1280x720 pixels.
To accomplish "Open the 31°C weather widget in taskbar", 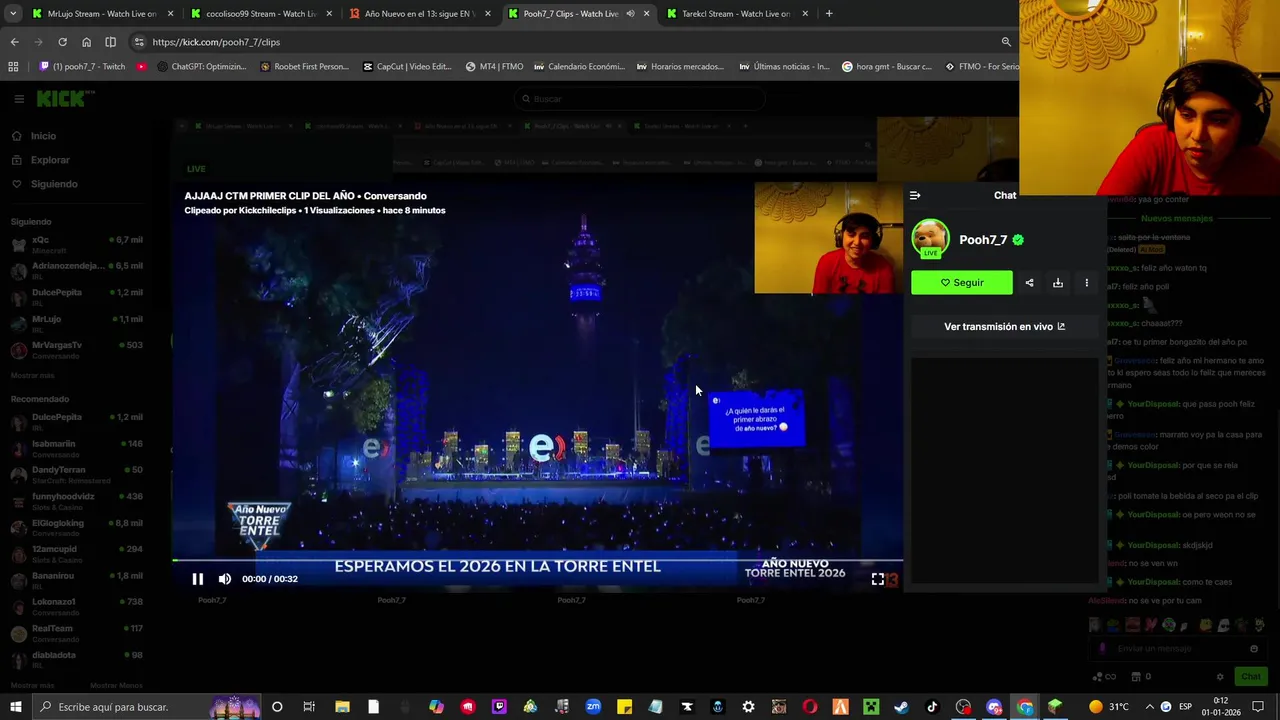I will pos(1109,707).
